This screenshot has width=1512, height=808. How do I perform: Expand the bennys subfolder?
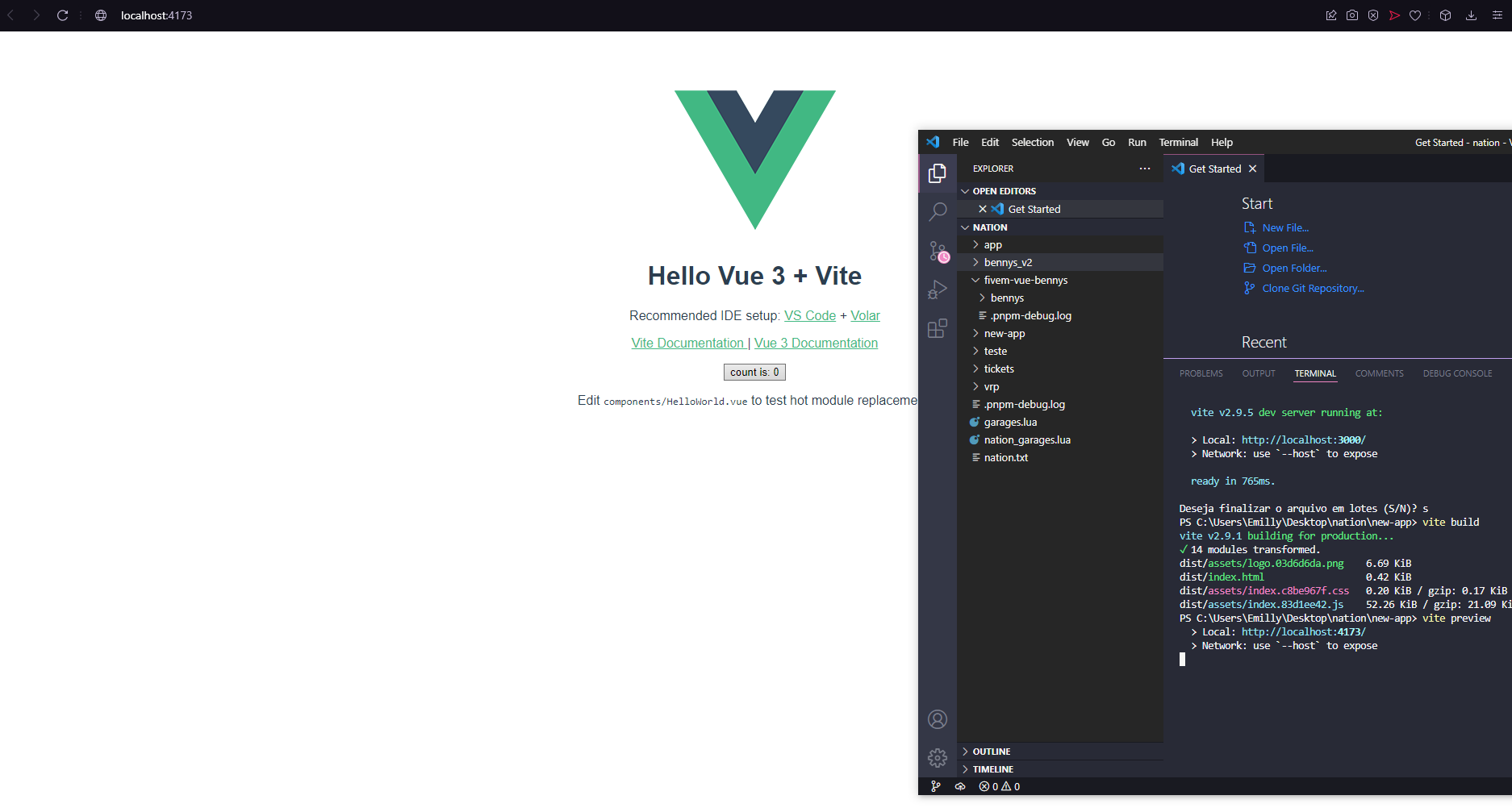click(1060, 298)
